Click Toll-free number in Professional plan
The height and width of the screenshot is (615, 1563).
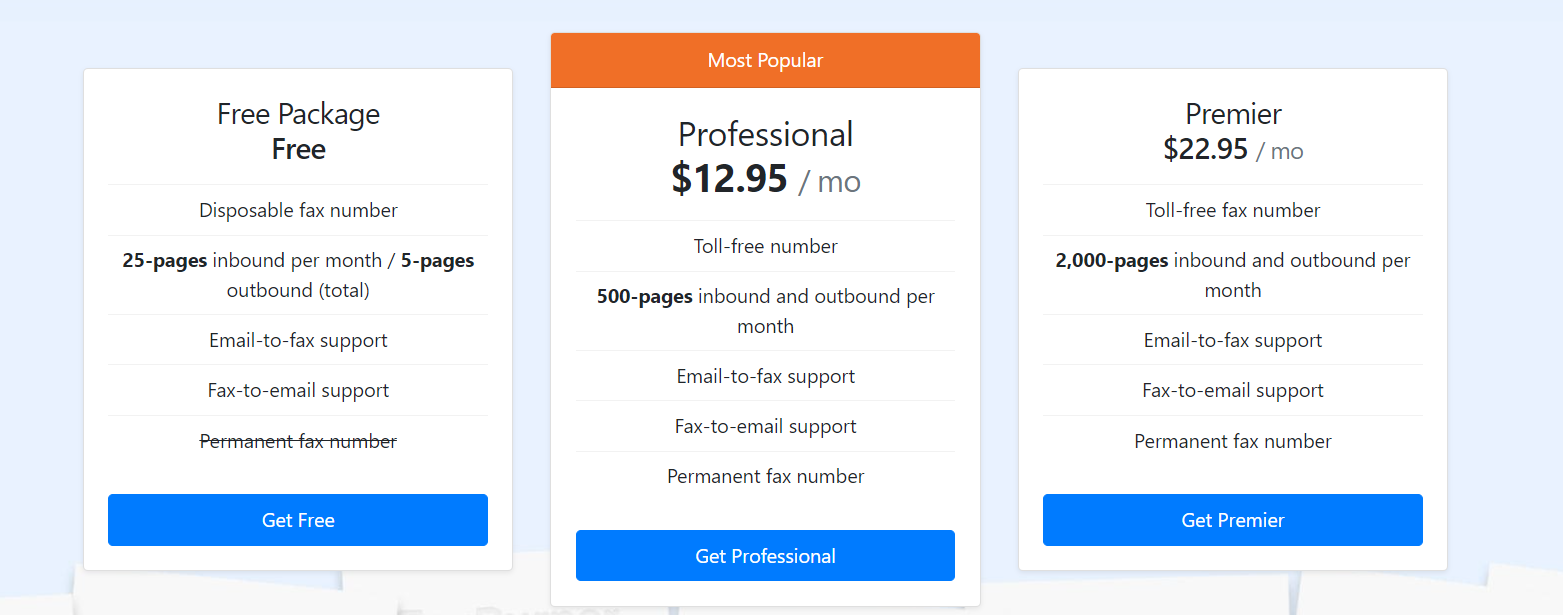tap(765, 246)
